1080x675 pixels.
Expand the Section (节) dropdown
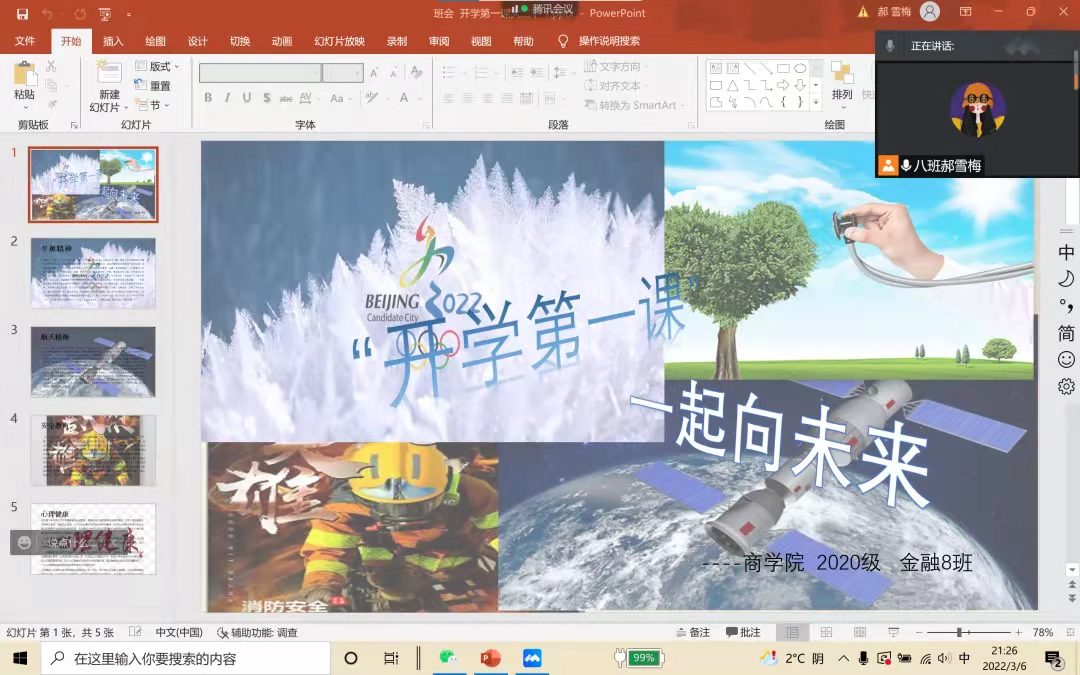tap(153, 105)
